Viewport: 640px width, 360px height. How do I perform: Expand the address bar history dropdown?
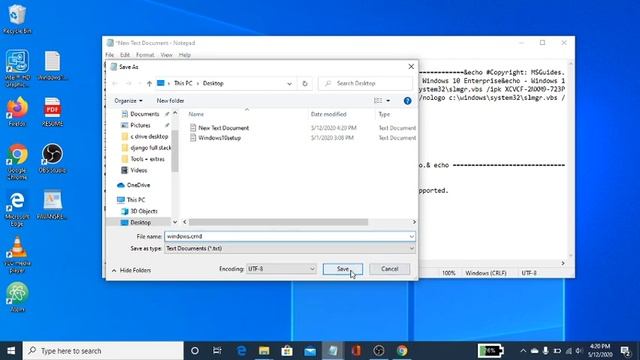pos(289,84)
